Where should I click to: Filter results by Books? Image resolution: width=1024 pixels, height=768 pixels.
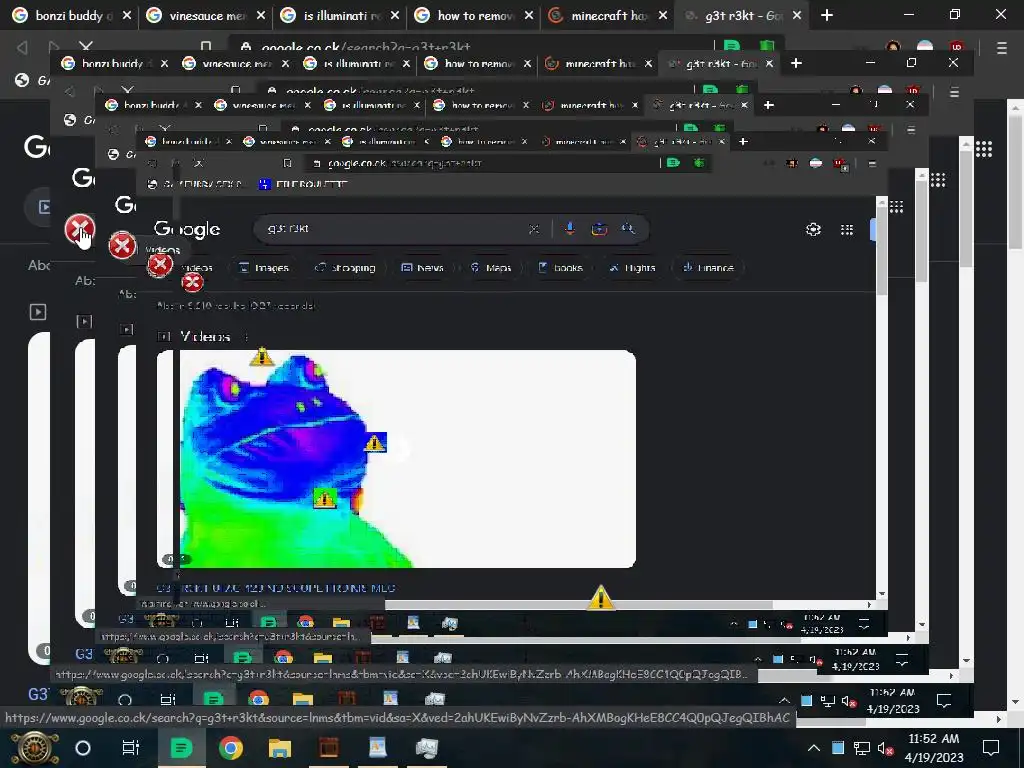click(x=560, y=268)
